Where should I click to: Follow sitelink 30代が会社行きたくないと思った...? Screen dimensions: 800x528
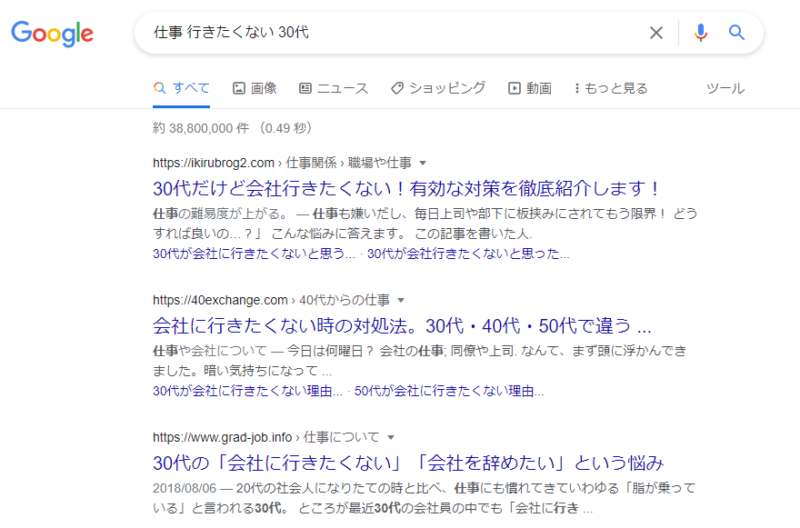468,254
